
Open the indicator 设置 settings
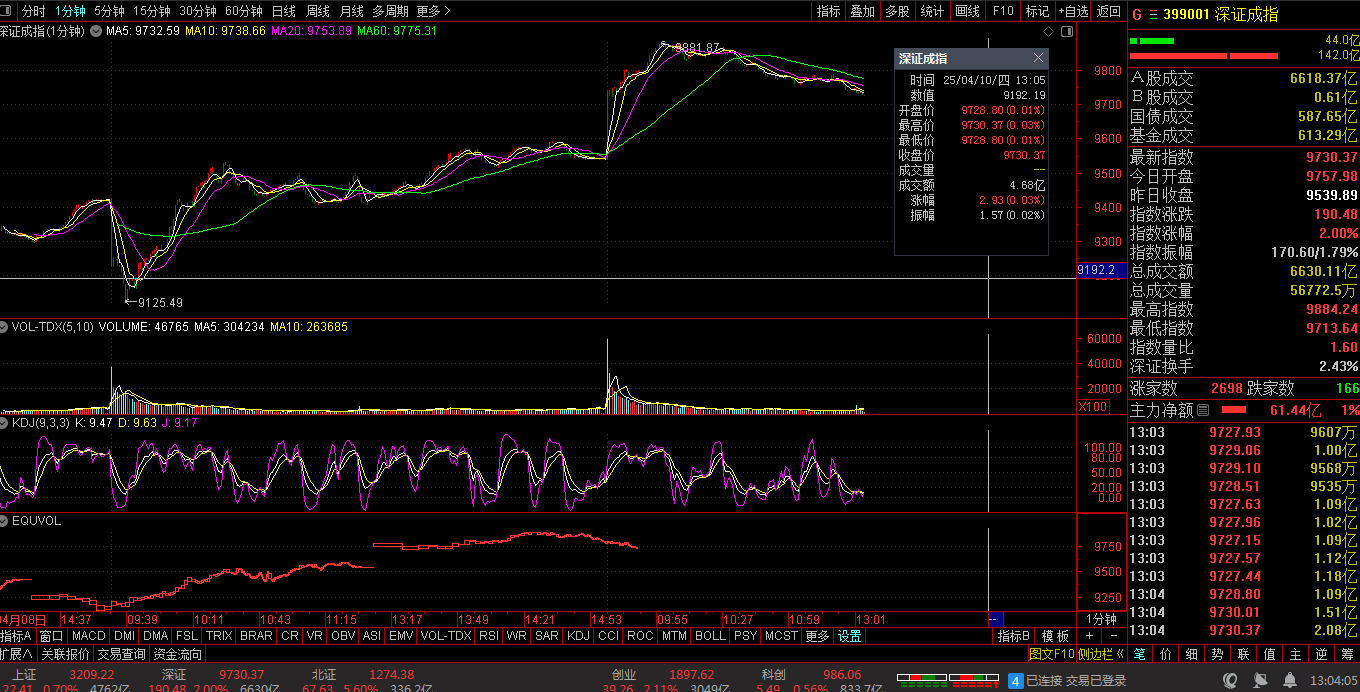[x=849, y=636]
